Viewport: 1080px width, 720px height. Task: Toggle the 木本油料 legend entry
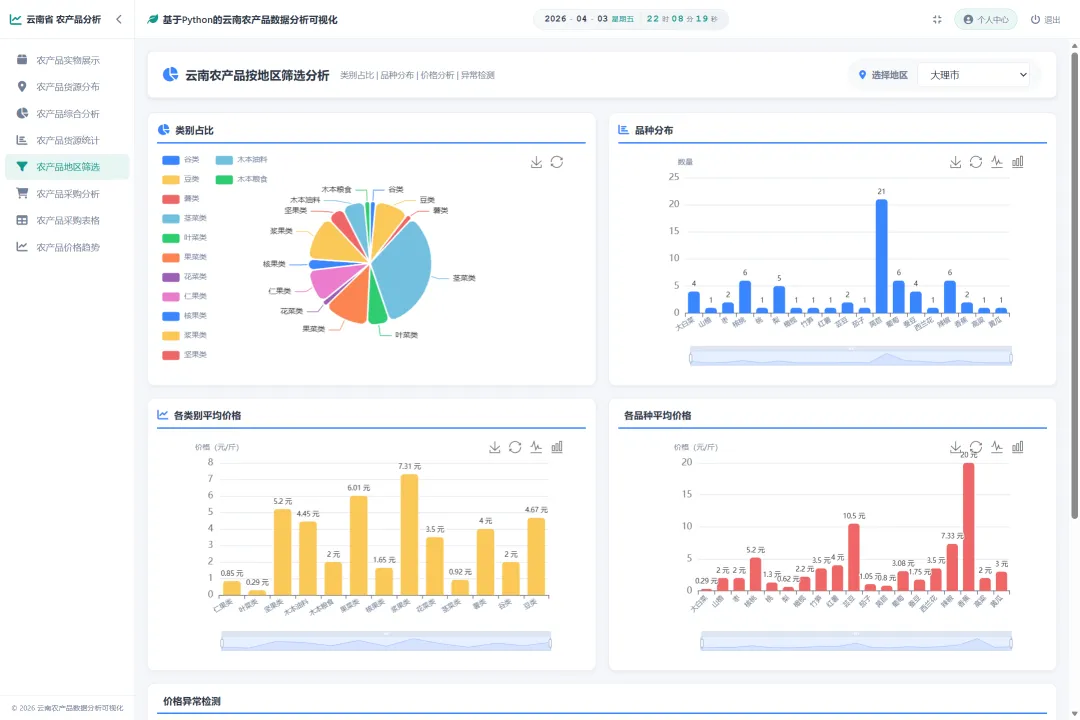click(x=241, y=159)
